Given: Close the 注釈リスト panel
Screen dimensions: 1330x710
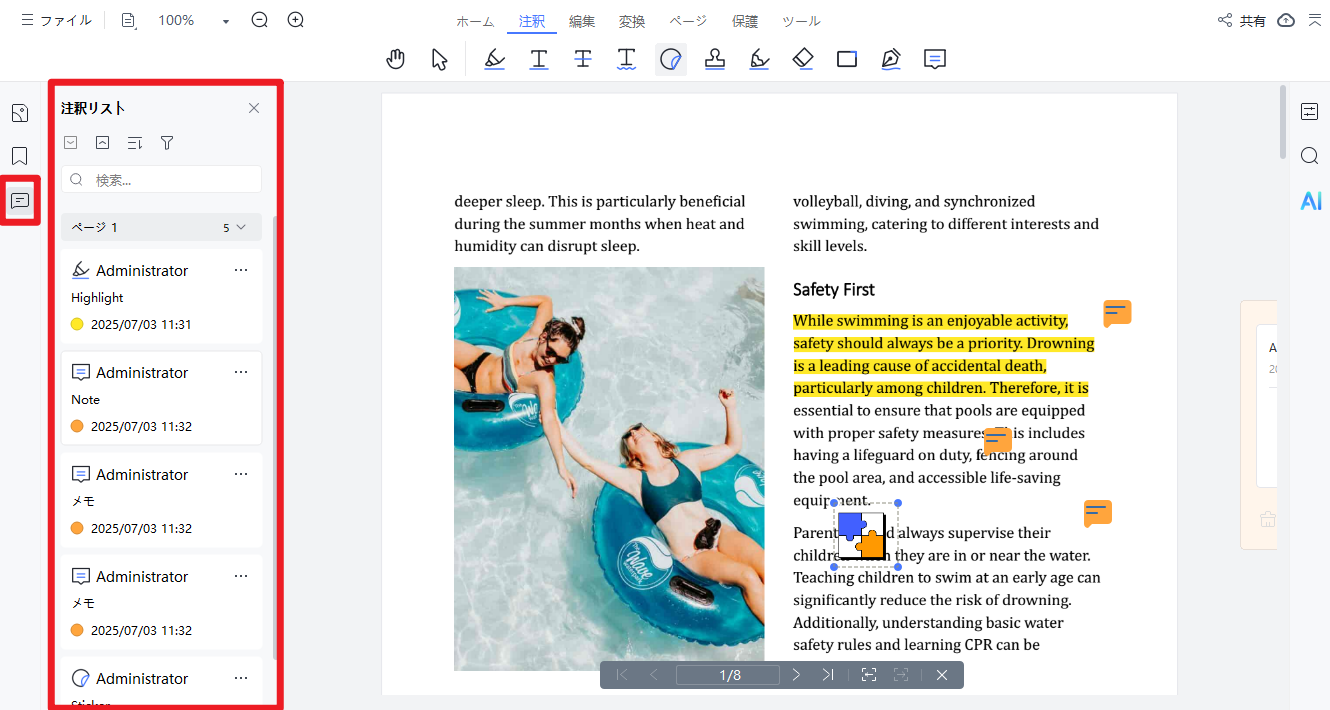Looking at the screenshot, I should (x=254, y=108).
